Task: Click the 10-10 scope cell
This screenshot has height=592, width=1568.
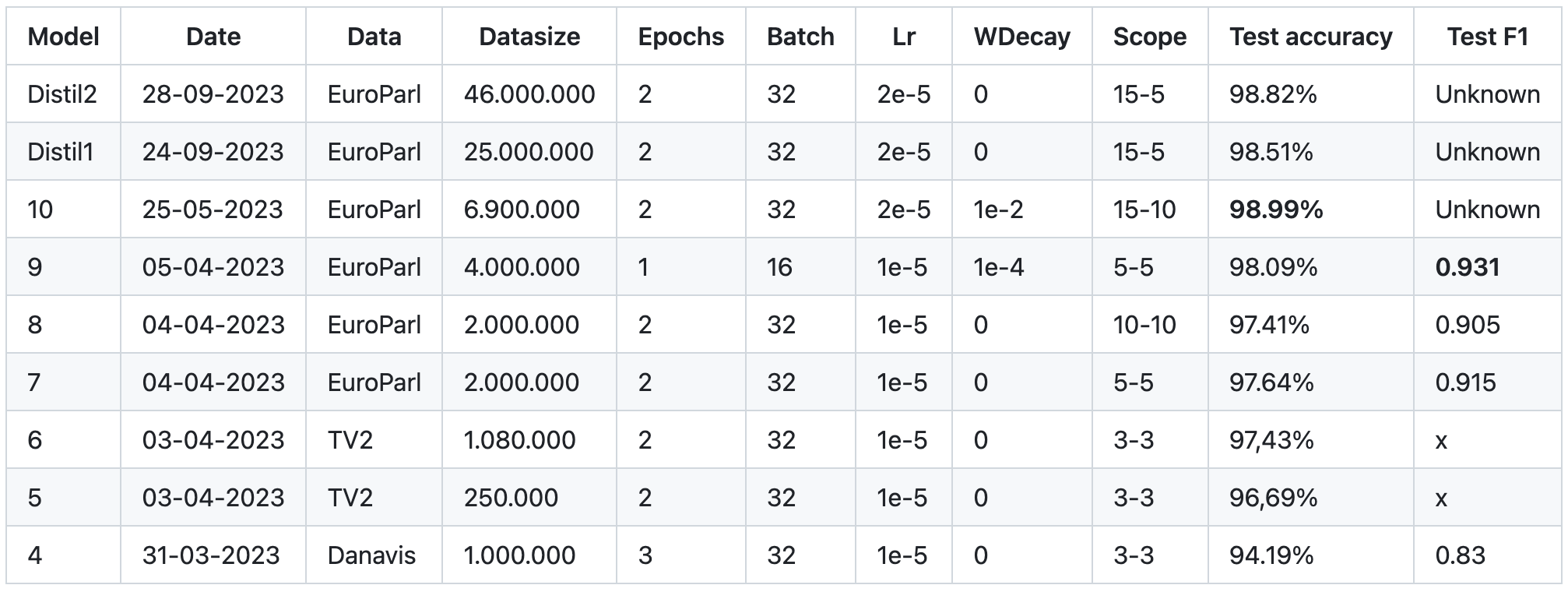Action: click(1144, 325)
